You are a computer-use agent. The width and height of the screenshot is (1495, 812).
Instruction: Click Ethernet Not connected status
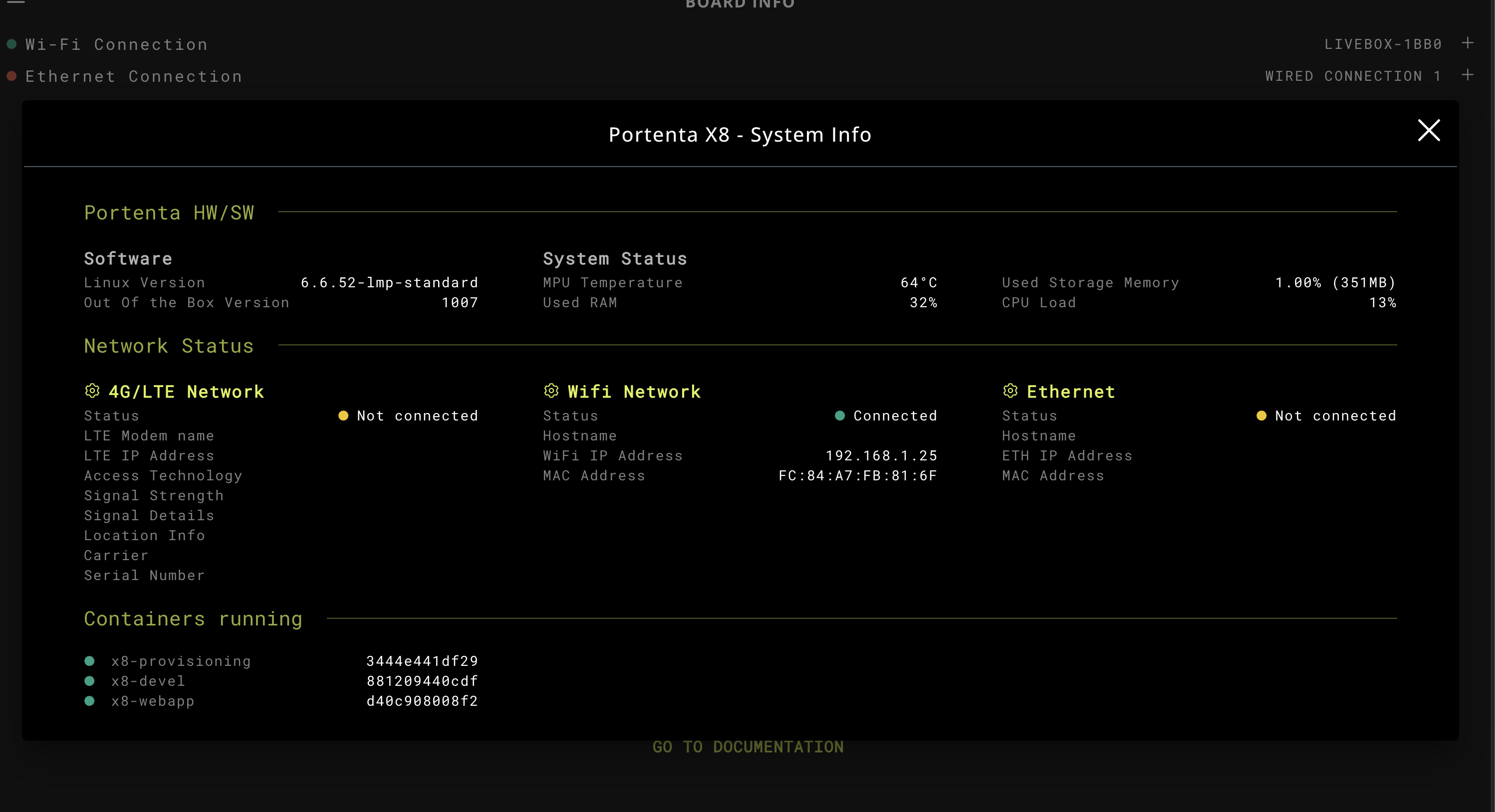coord(1326,416)
